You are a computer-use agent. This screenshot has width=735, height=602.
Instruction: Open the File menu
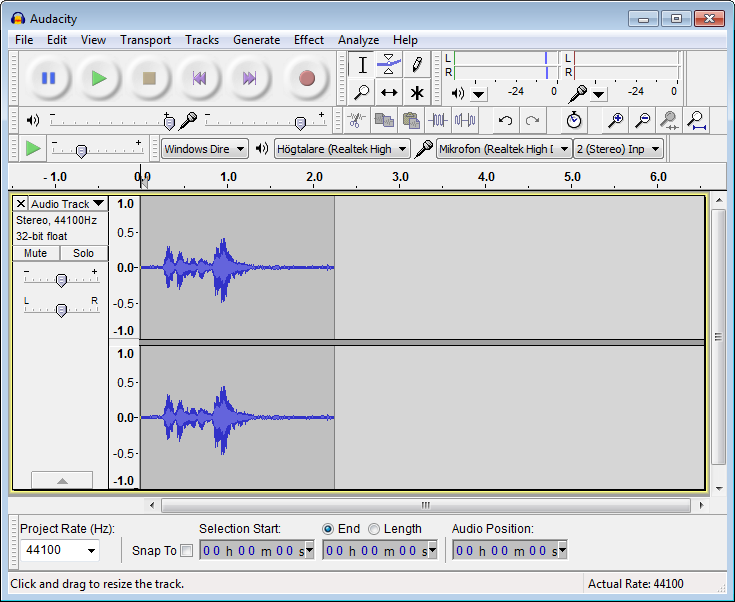pos(24,40)
